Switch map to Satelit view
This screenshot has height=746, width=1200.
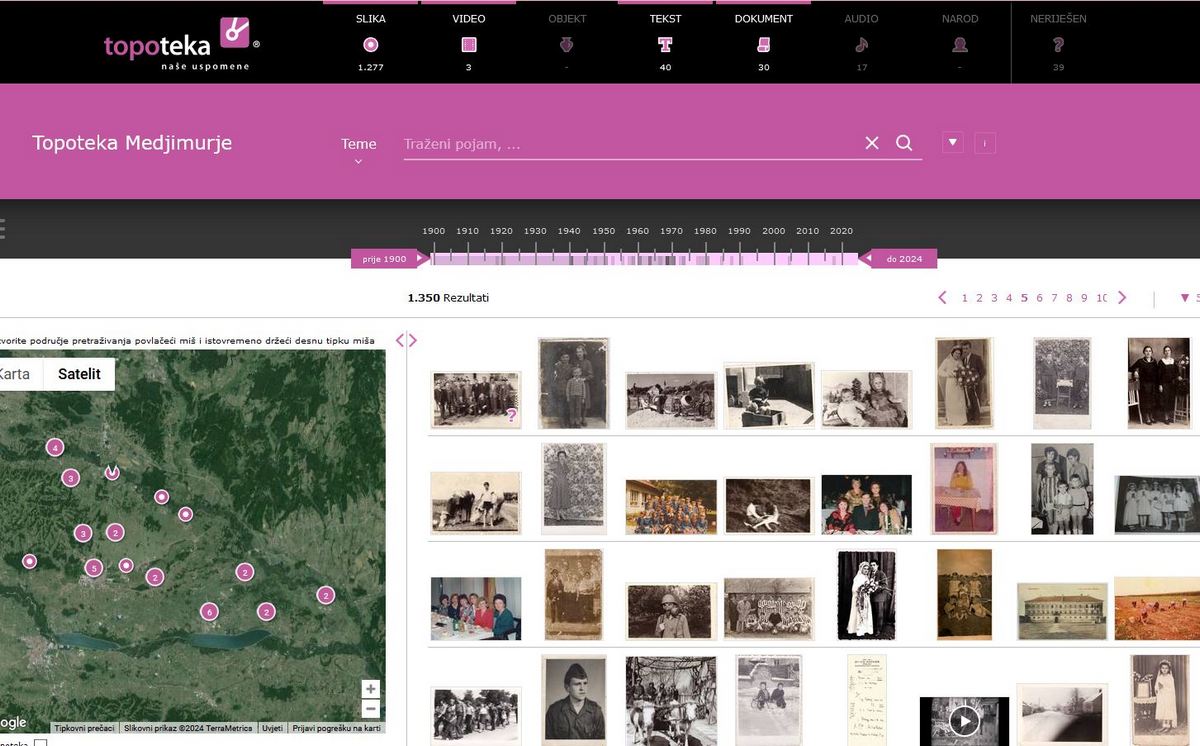tap(79, 374)
